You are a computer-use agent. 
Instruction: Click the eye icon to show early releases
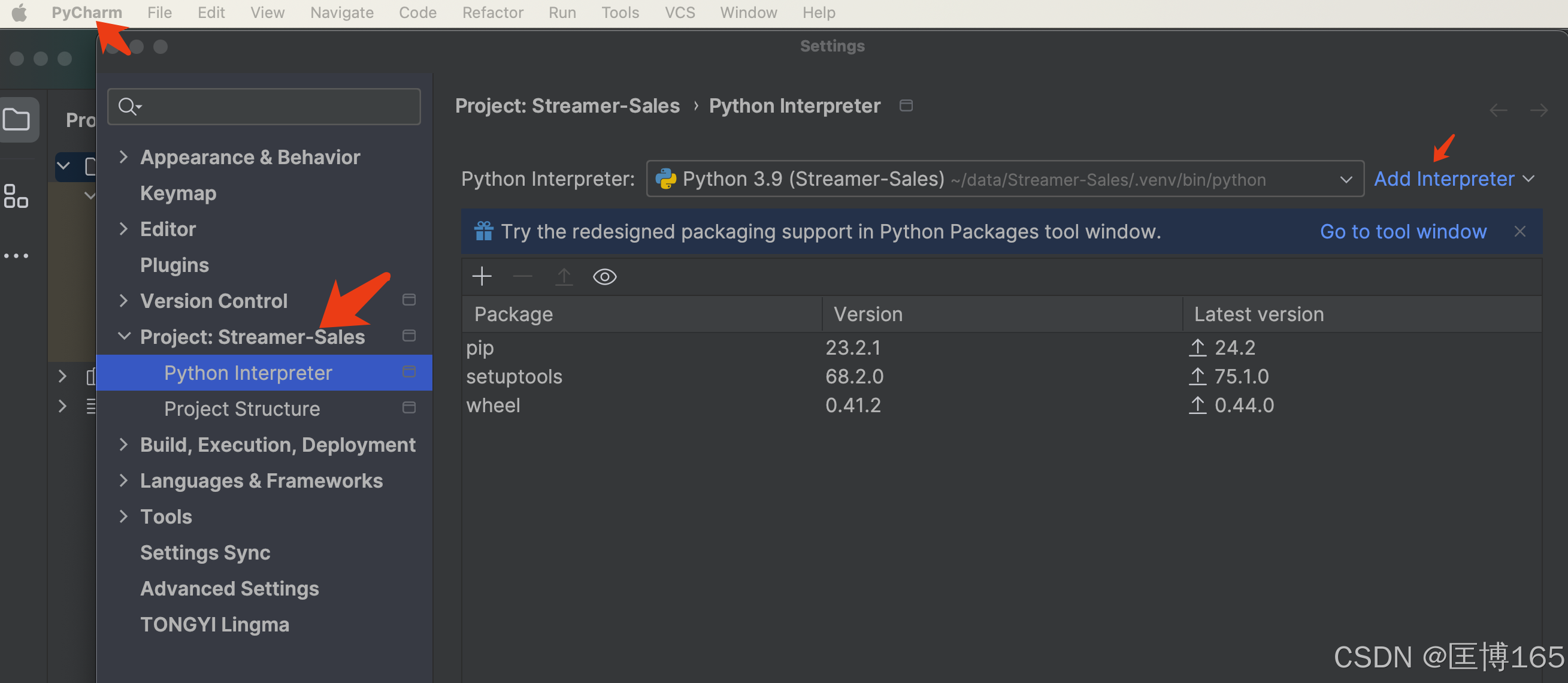click(x=604, y=277)
